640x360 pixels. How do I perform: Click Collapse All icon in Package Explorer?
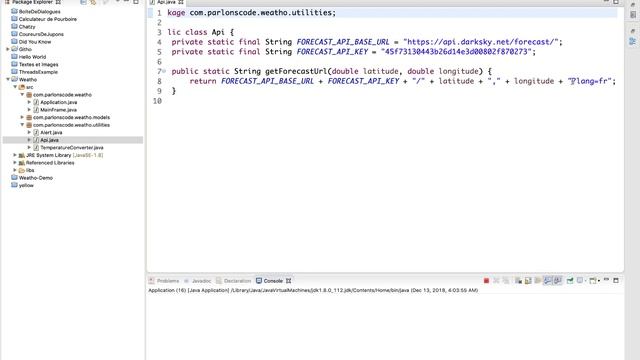click(x=83, y=2)
